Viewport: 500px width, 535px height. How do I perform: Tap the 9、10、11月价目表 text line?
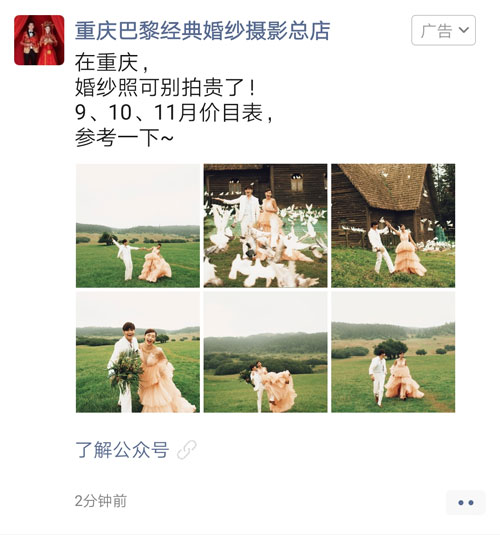174,113
